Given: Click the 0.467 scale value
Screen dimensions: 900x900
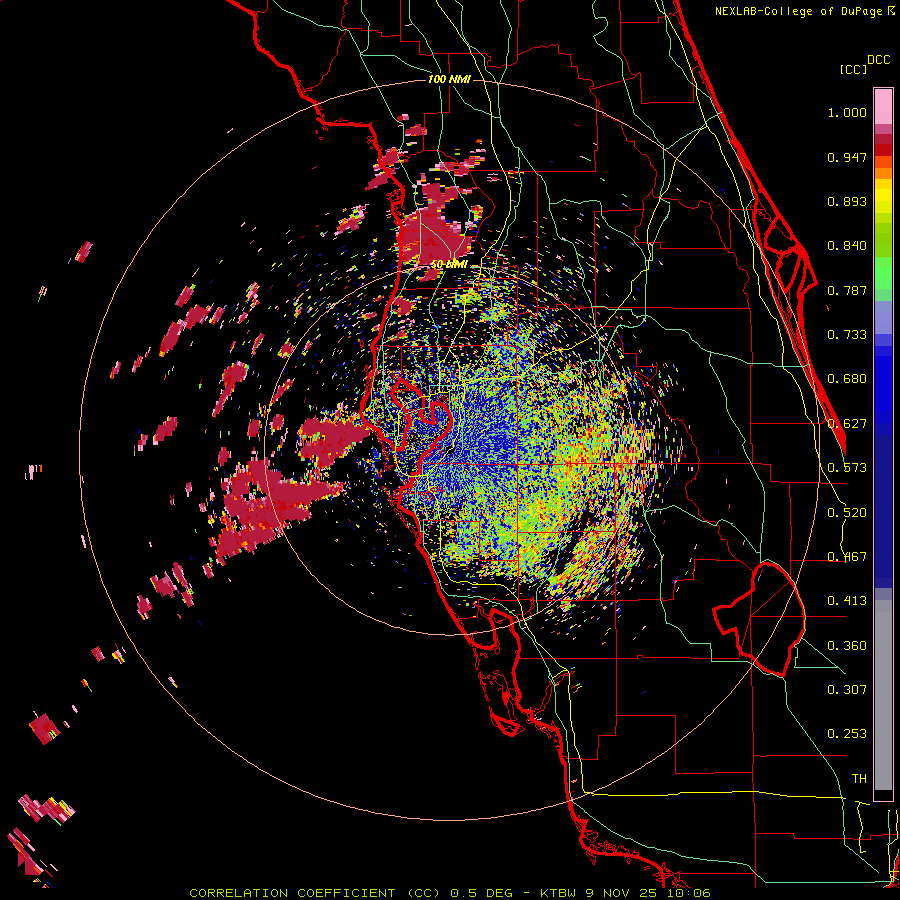Looking at the screenshot, I should [x=847, y=557].
